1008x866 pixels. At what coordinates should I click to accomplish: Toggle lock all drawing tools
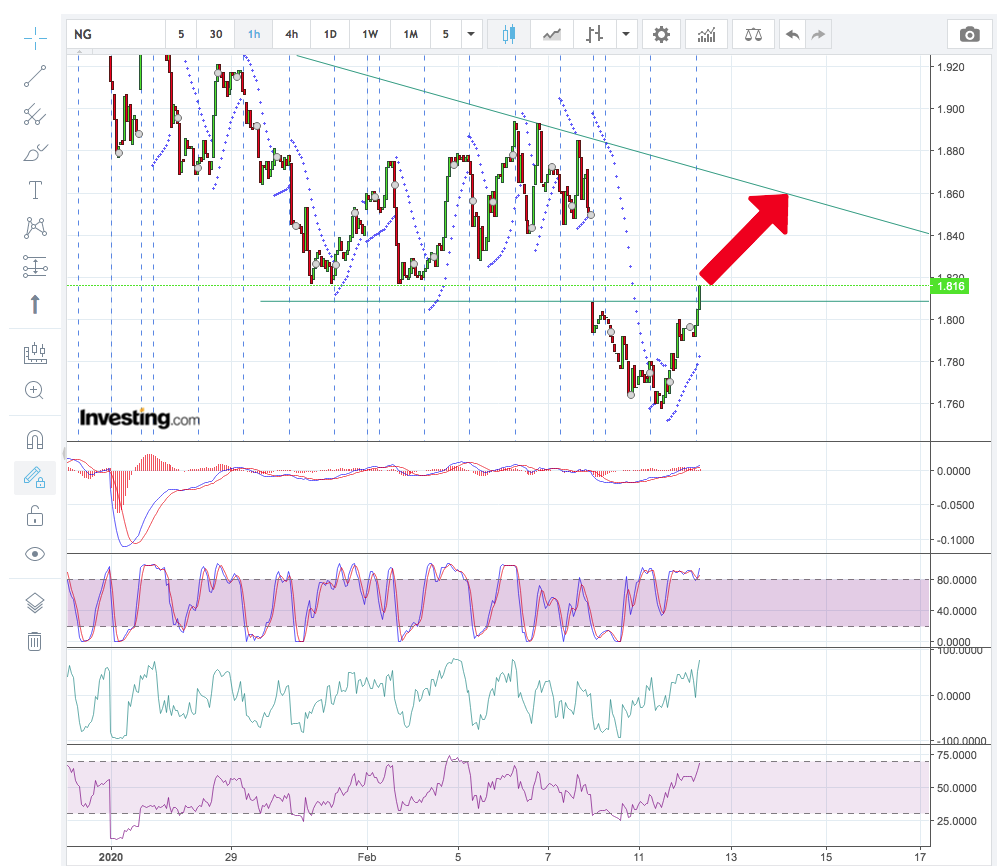pos(34,516)
